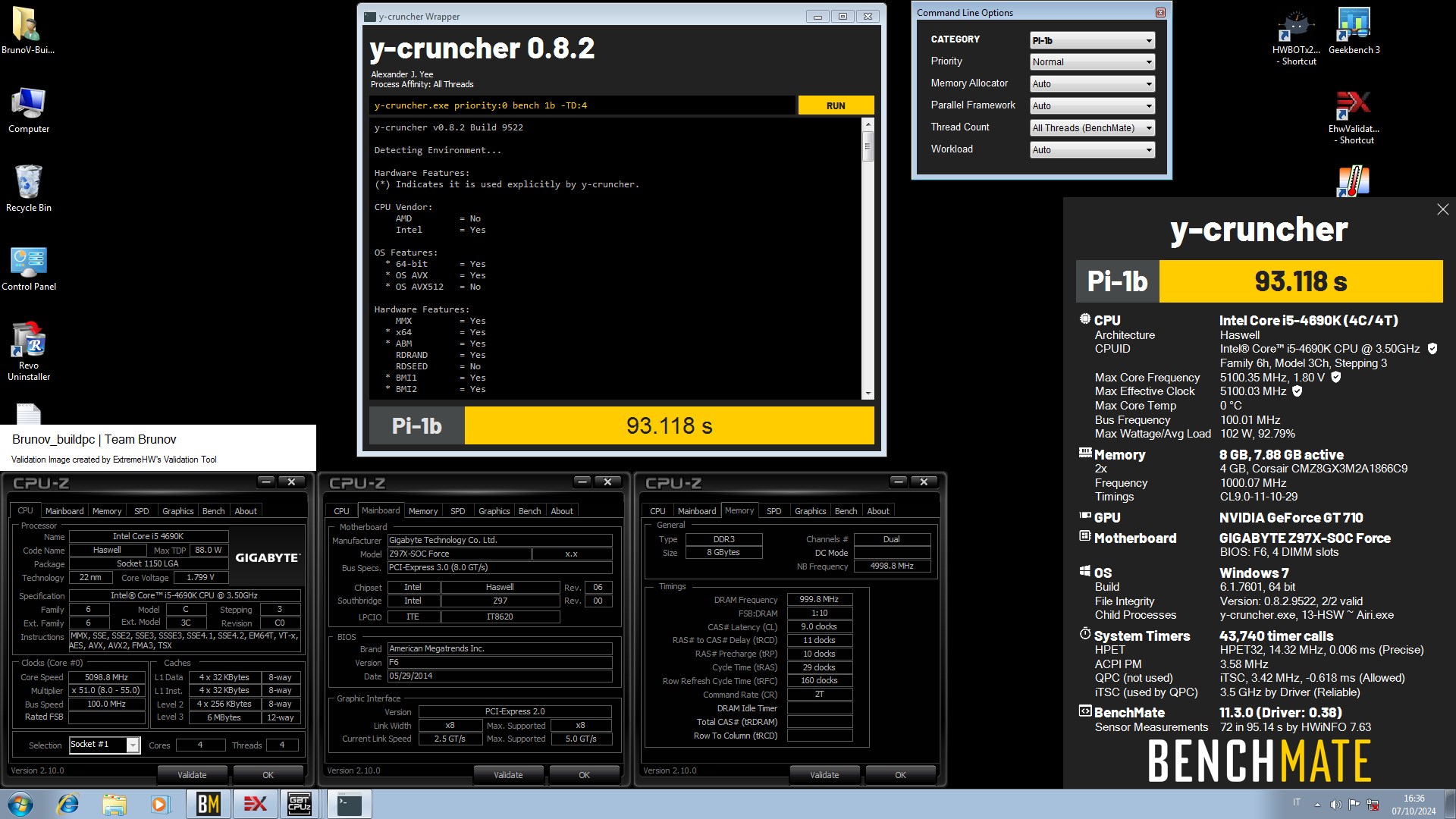The width and height of the screenshot is (1456, 819).
Task: Open the HWBOTx2 shortcut icon
Action: 1296,36
